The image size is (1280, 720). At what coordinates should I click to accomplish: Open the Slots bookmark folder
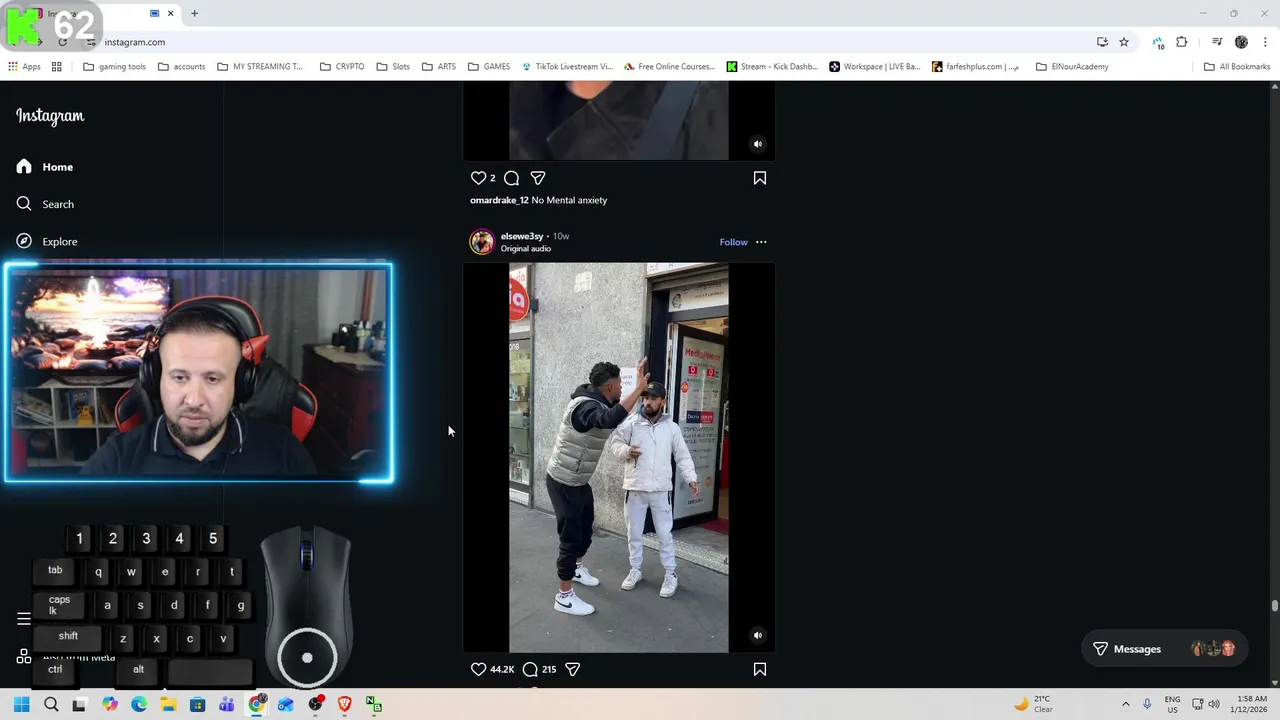[x=392, y=67]
